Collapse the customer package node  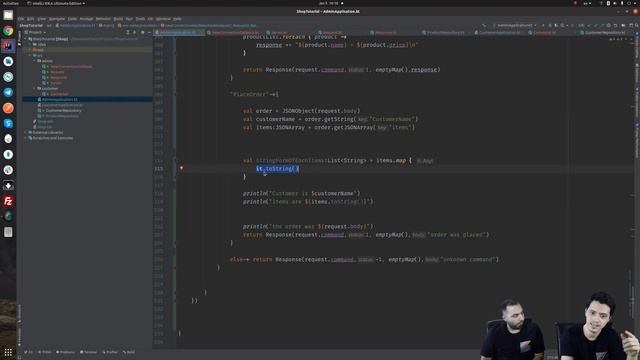tap(35, 88)
